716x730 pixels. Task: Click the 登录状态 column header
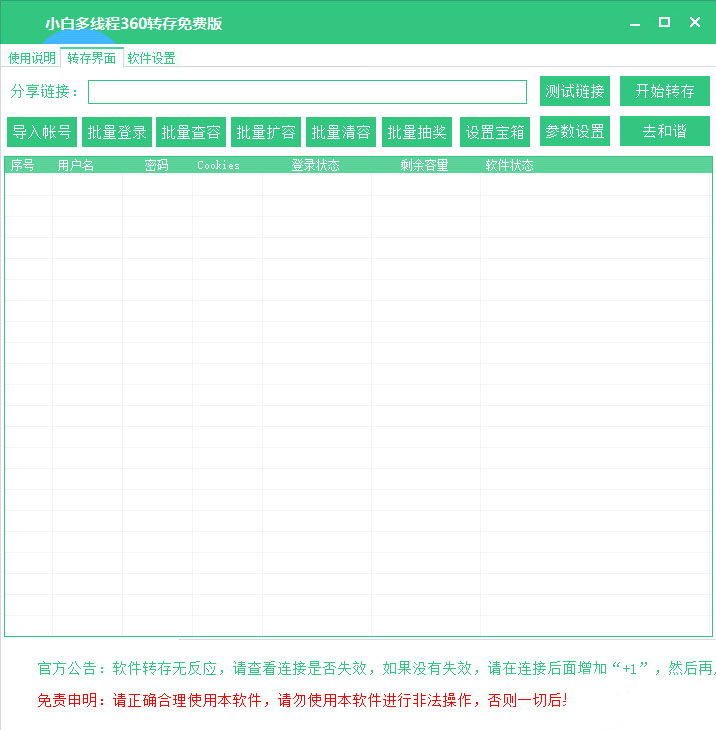coord(316,165)
